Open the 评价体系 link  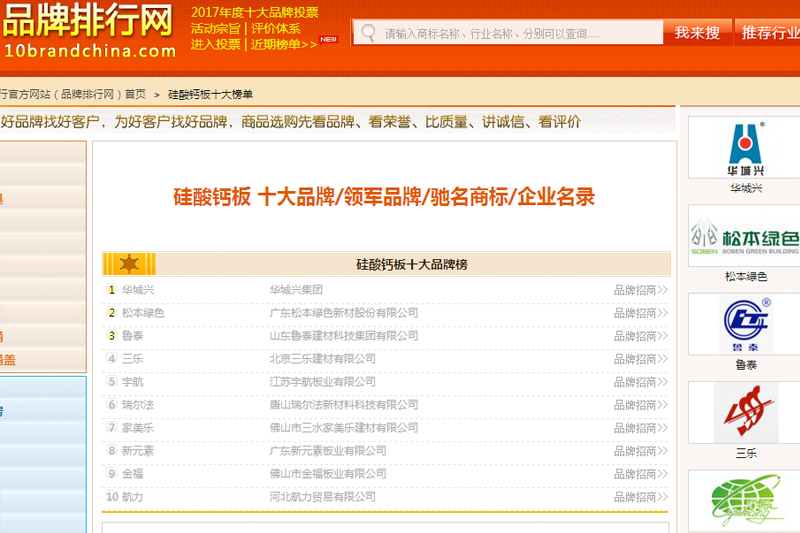click(276, 29)
